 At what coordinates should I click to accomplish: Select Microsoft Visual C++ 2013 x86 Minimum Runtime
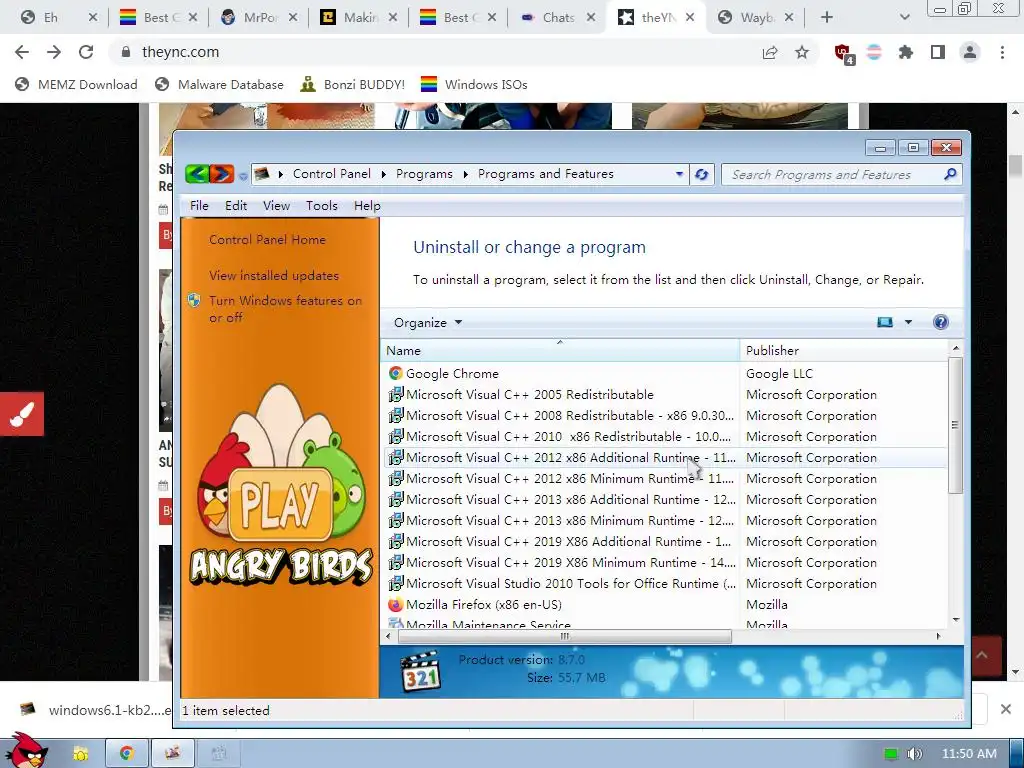click(x=663, y=520)
